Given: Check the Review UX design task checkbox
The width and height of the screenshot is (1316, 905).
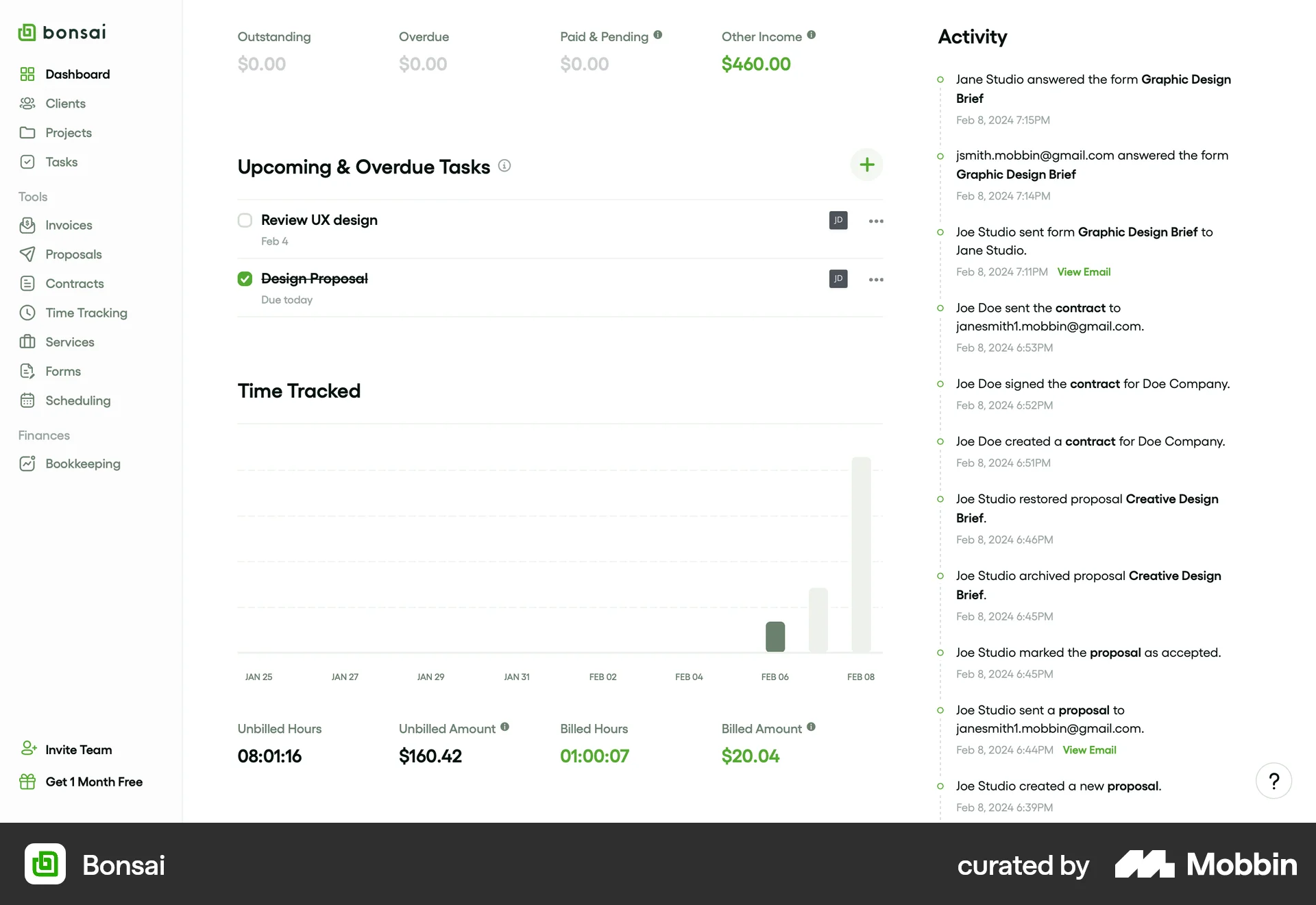Looking at the screenshot, I should [x=245, y=220].
